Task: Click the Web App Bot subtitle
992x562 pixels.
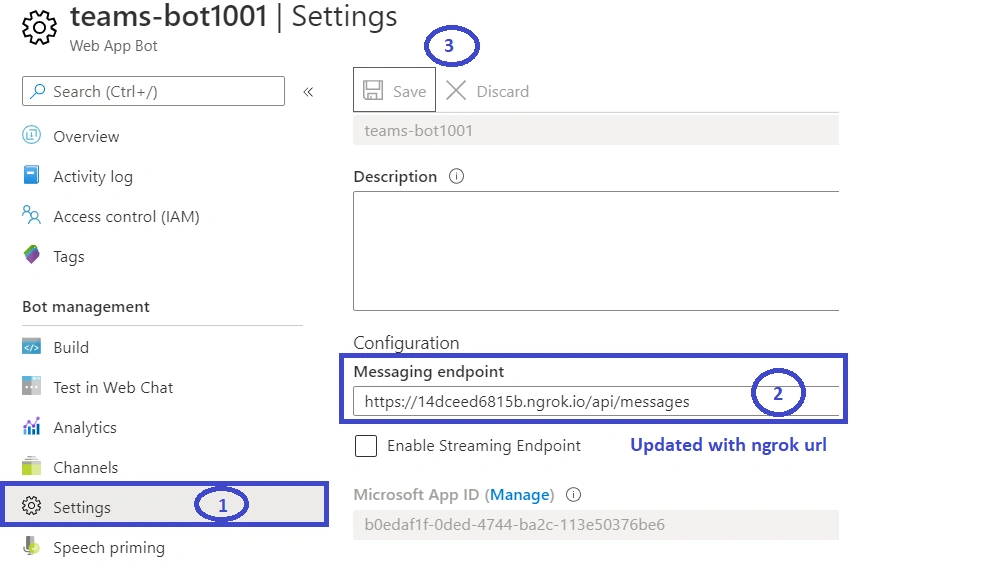Action: click(113, 46)
